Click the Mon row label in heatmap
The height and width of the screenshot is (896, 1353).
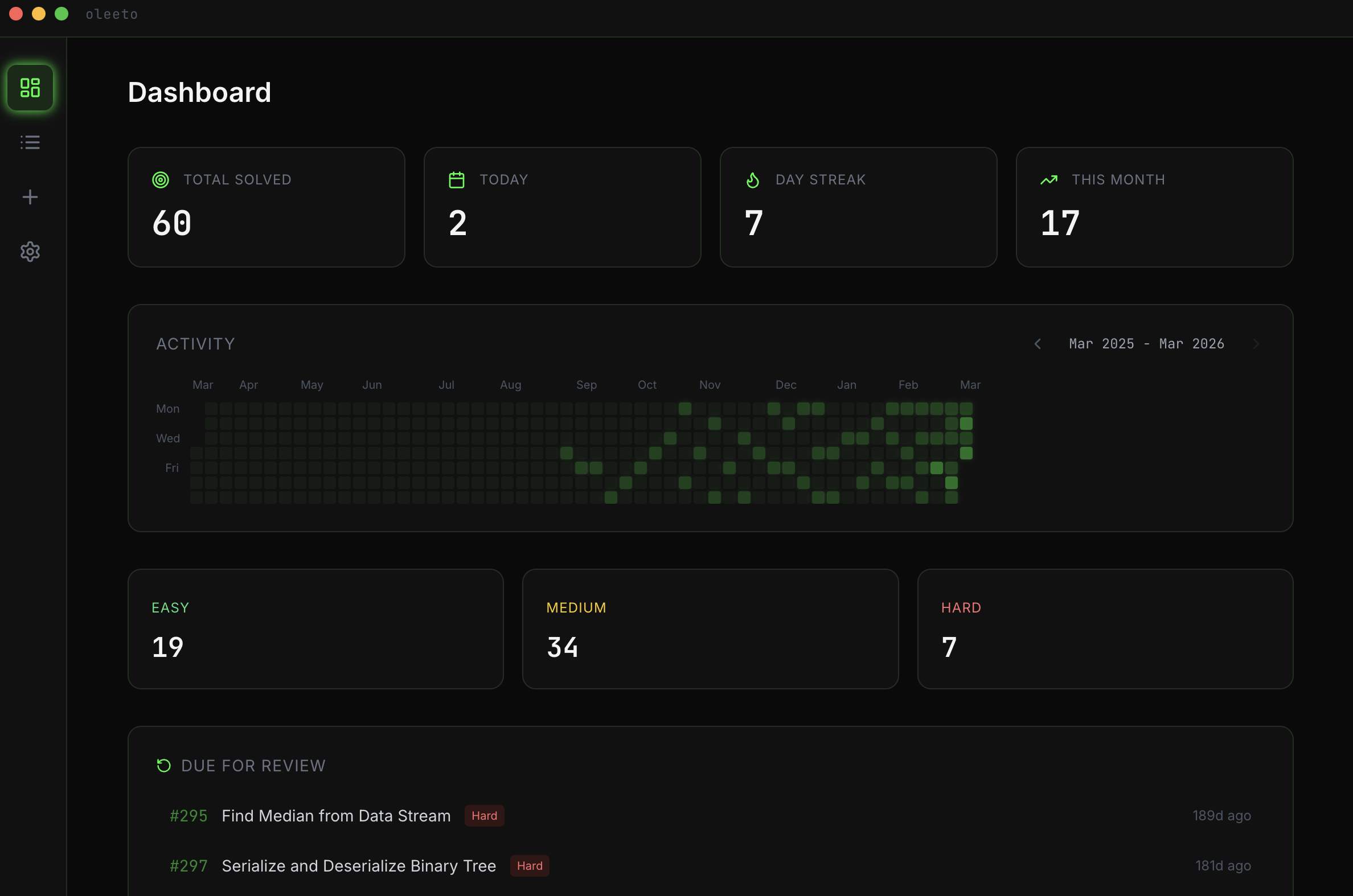(167, 409)
